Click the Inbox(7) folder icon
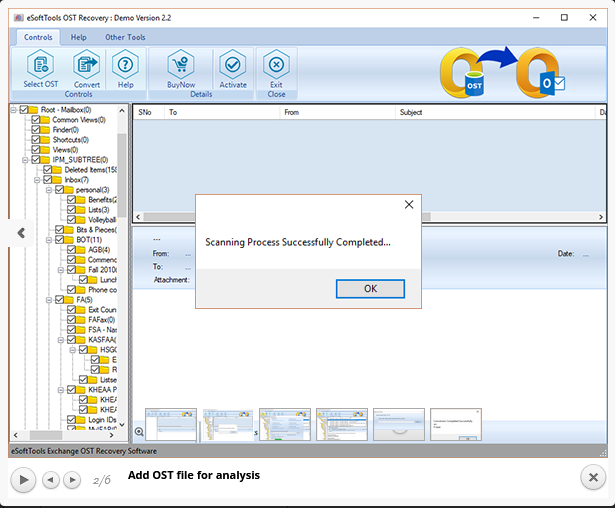The height and width of the screenshot is (508, 615). (57, 180)
